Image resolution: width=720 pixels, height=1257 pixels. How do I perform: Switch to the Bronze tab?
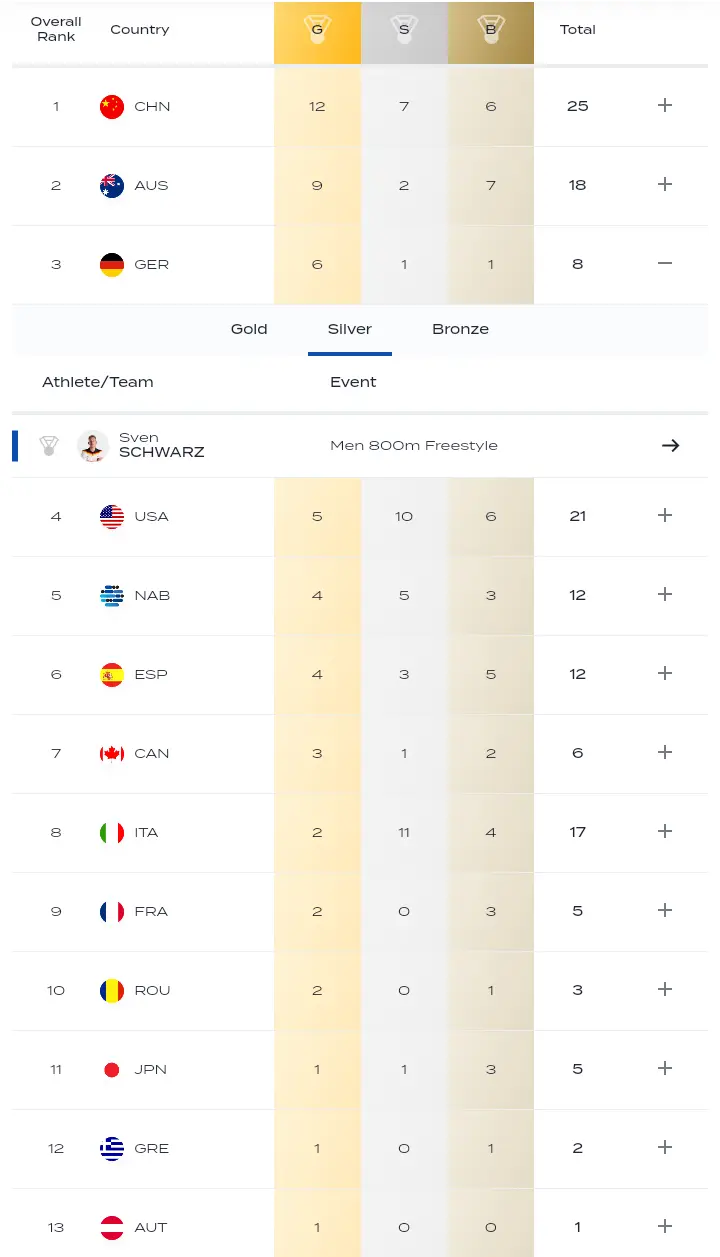coord(460,329)
